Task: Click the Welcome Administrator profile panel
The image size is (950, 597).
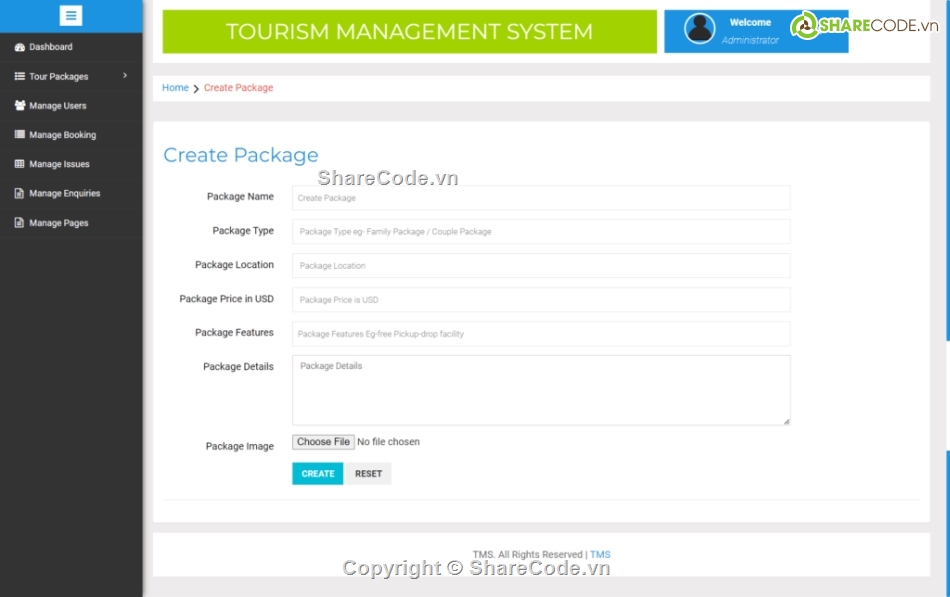Action: 756,31
